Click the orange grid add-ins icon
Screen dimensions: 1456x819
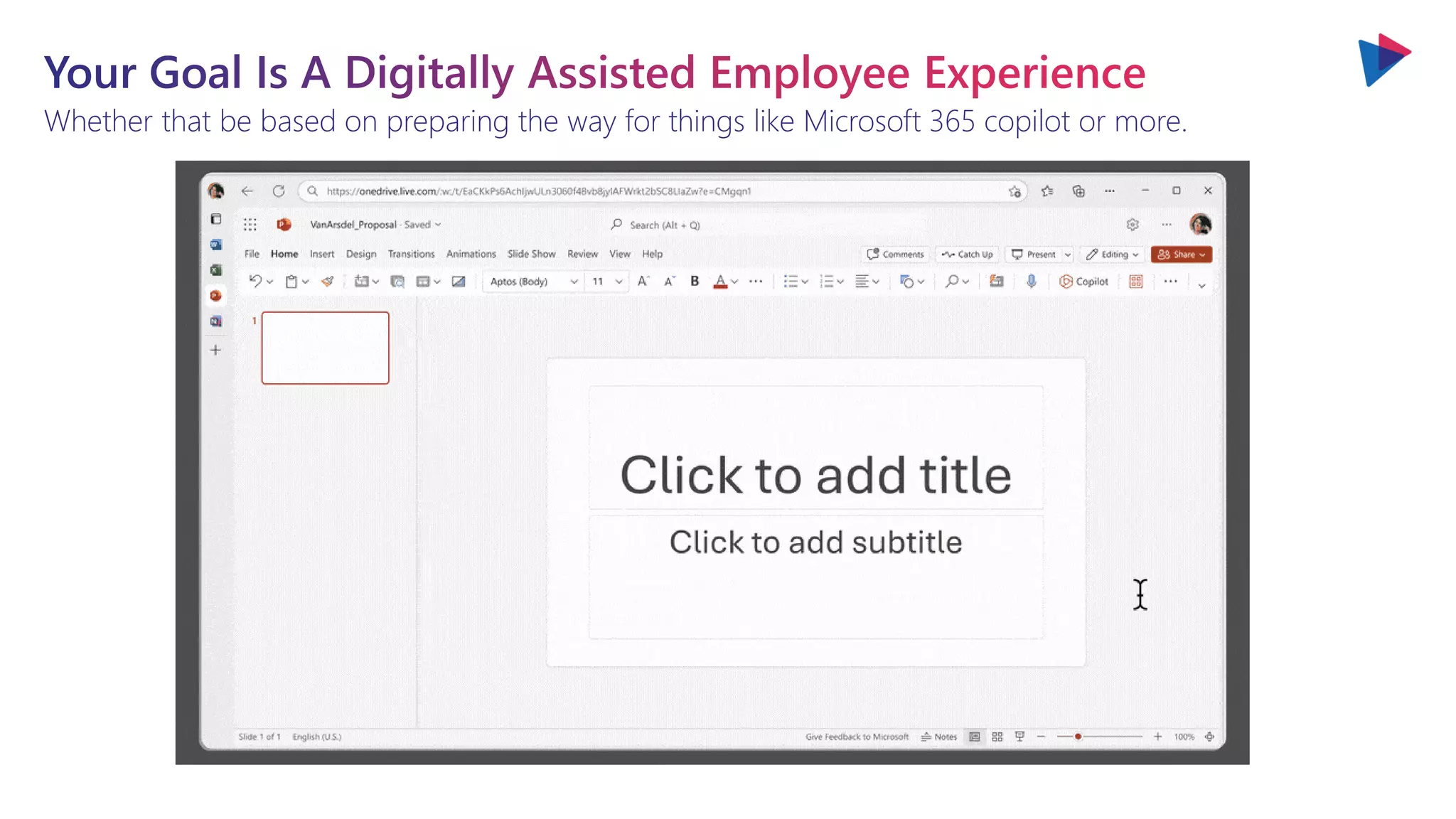[1136, 282]
